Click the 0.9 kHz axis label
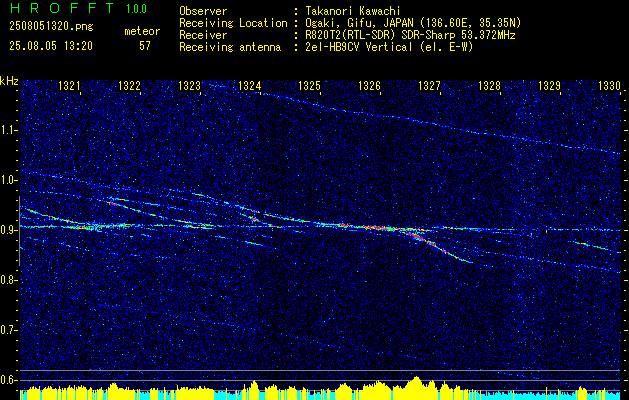The width and height of the screenshot is (629, 400). [9, 230]
